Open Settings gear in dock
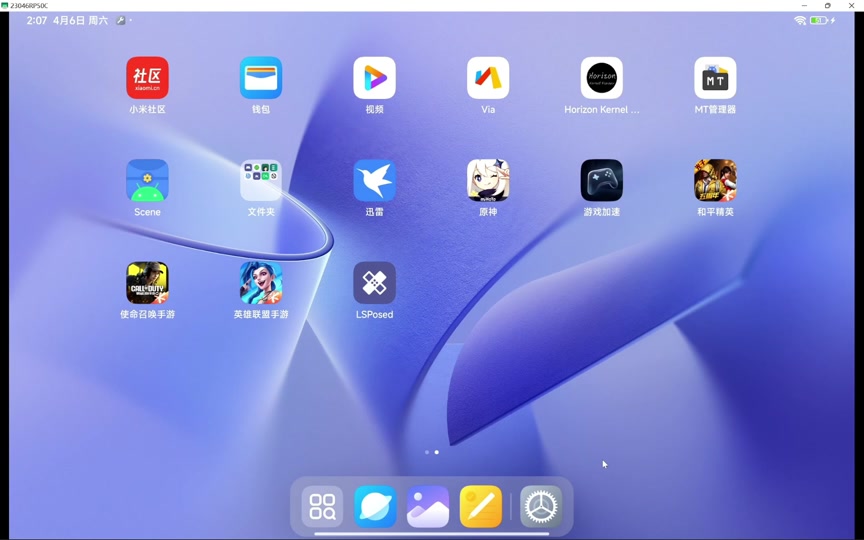 coord(541,506)
